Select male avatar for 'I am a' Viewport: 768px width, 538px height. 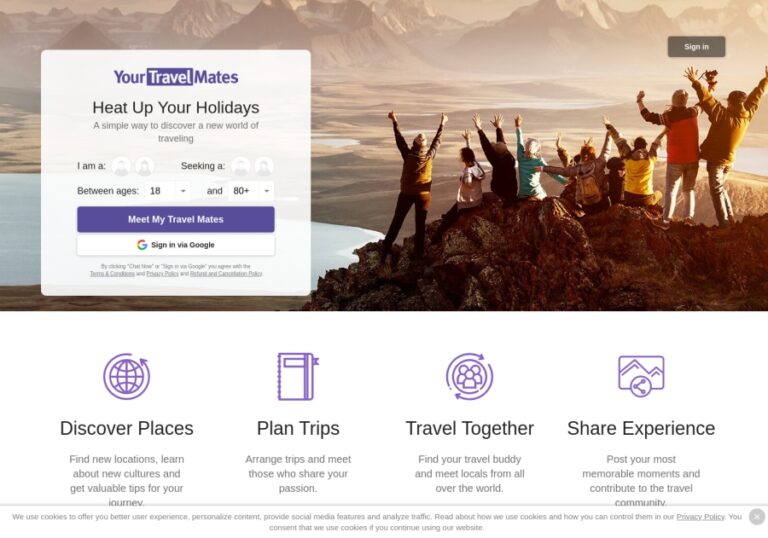pos(121,166)
